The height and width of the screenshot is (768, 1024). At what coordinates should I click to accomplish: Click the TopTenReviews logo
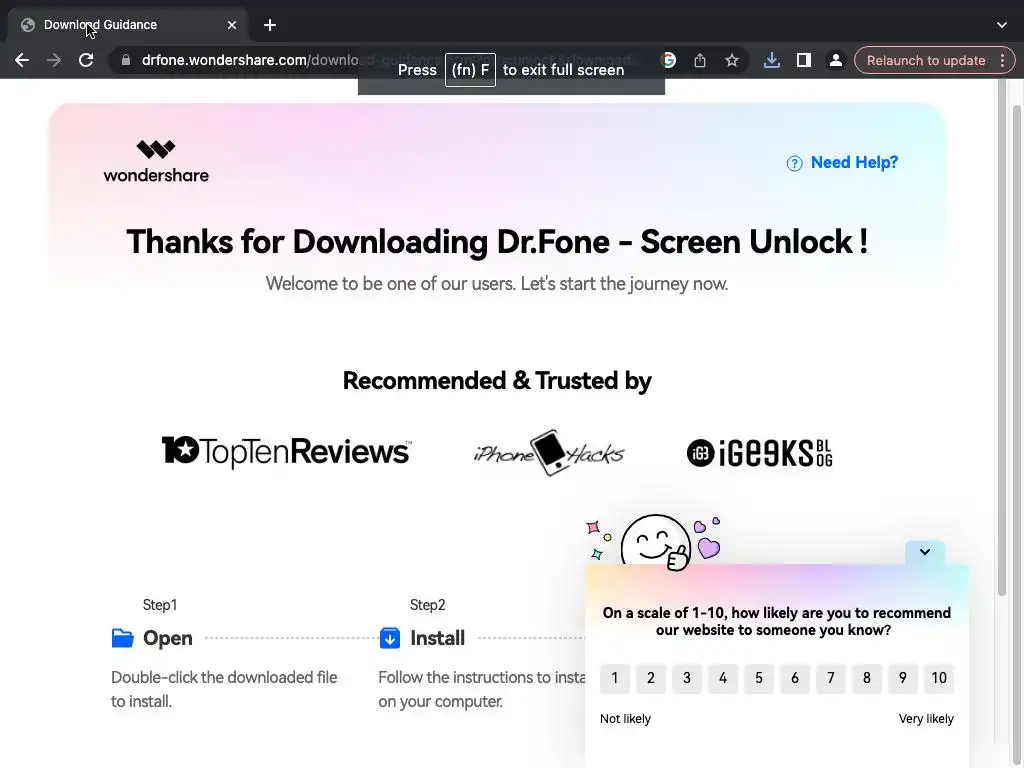pyautogui.click(x=287, y=451)
